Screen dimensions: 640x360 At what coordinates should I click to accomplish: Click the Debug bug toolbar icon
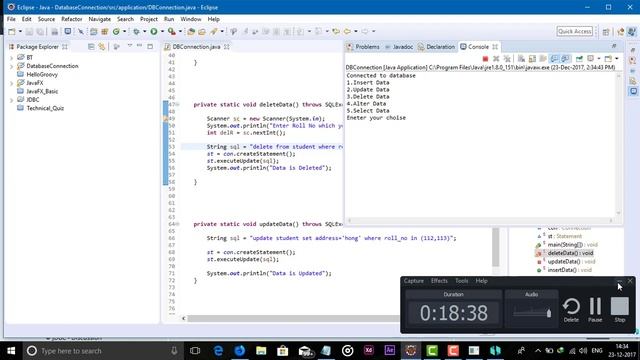pos(136,31)
